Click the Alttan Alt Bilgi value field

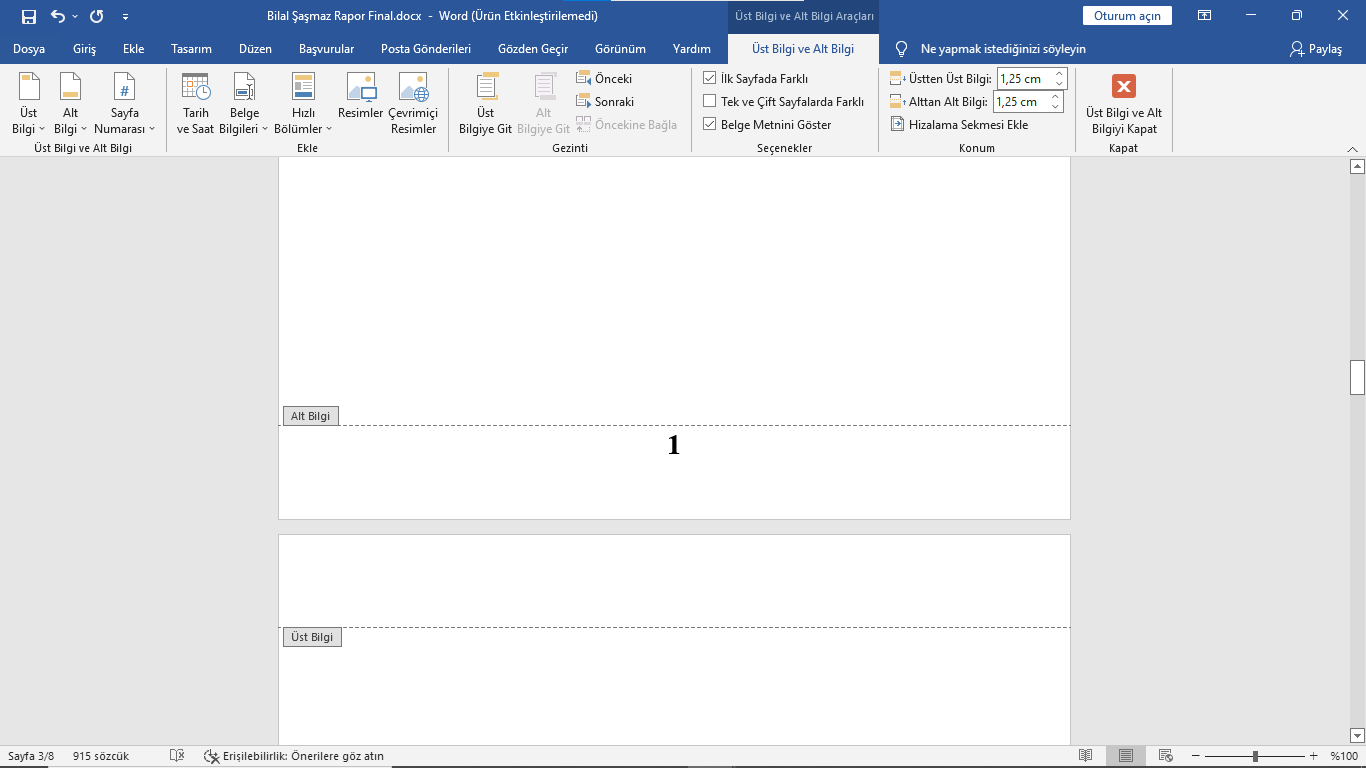click(x=1020, y=101)
